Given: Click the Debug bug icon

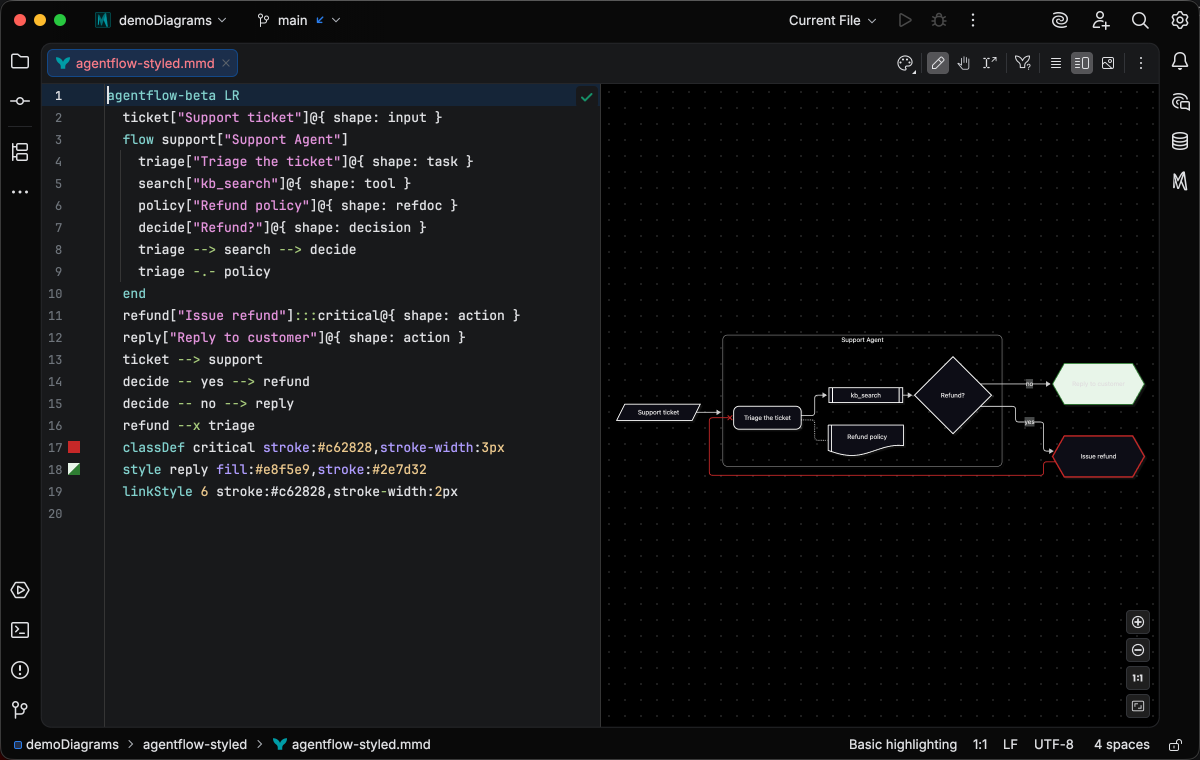Looking at the screenshot, I should (x=938, y=20).
